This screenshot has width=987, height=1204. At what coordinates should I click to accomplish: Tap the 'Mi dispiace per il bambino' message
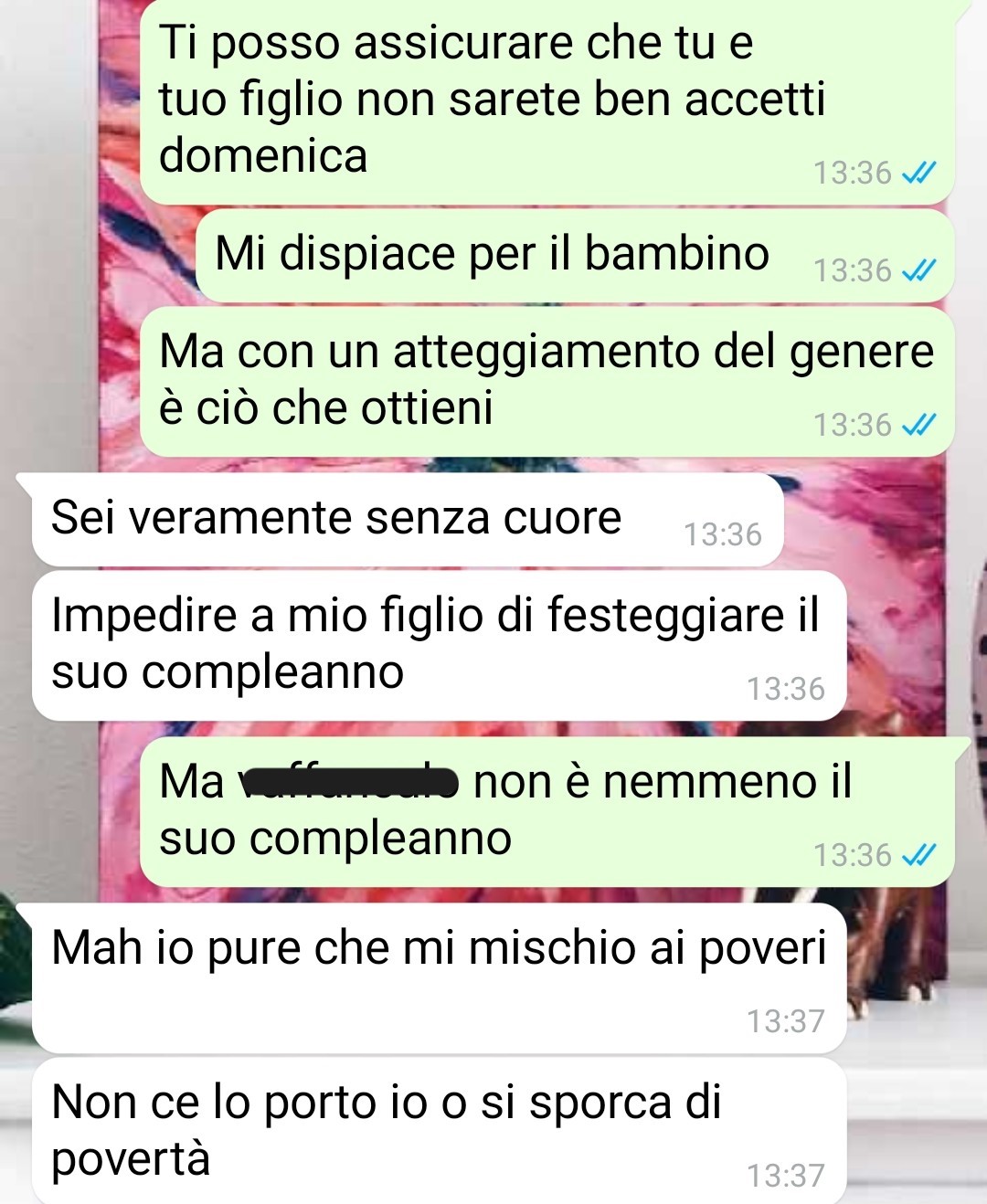click(x=576, y=256)
